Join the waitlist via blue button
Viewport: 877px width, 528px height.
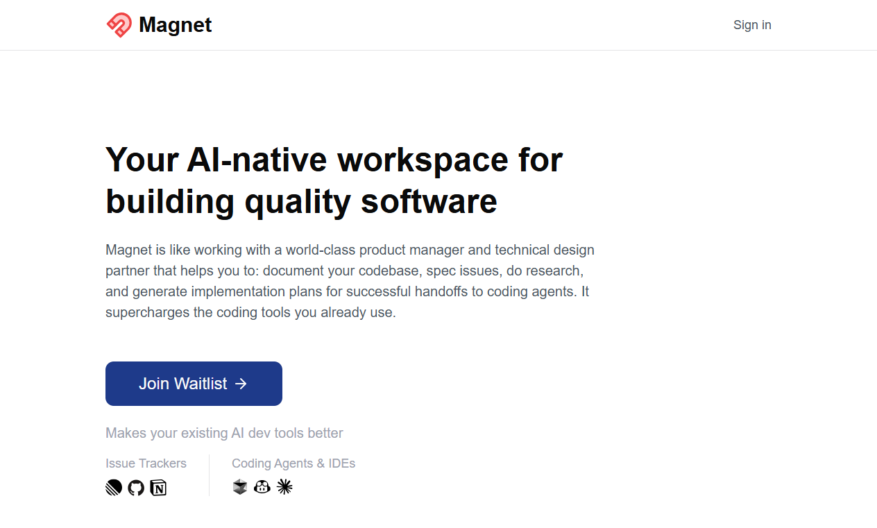(x=194, y=384)
